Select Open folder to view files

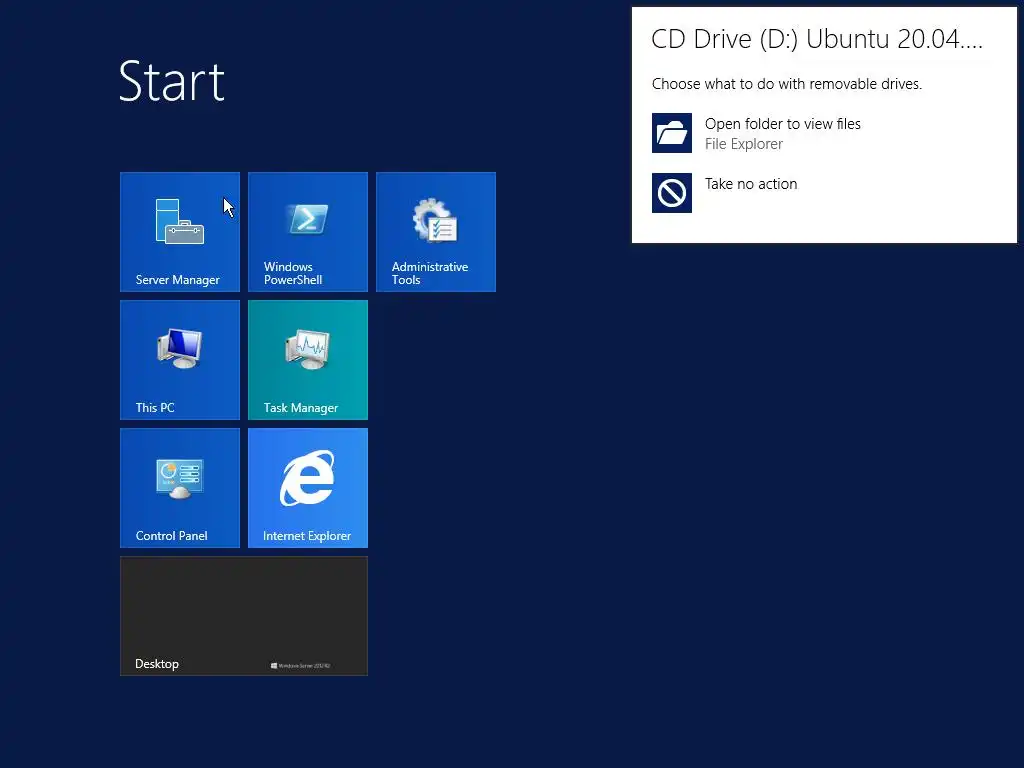tap(782, 123)
